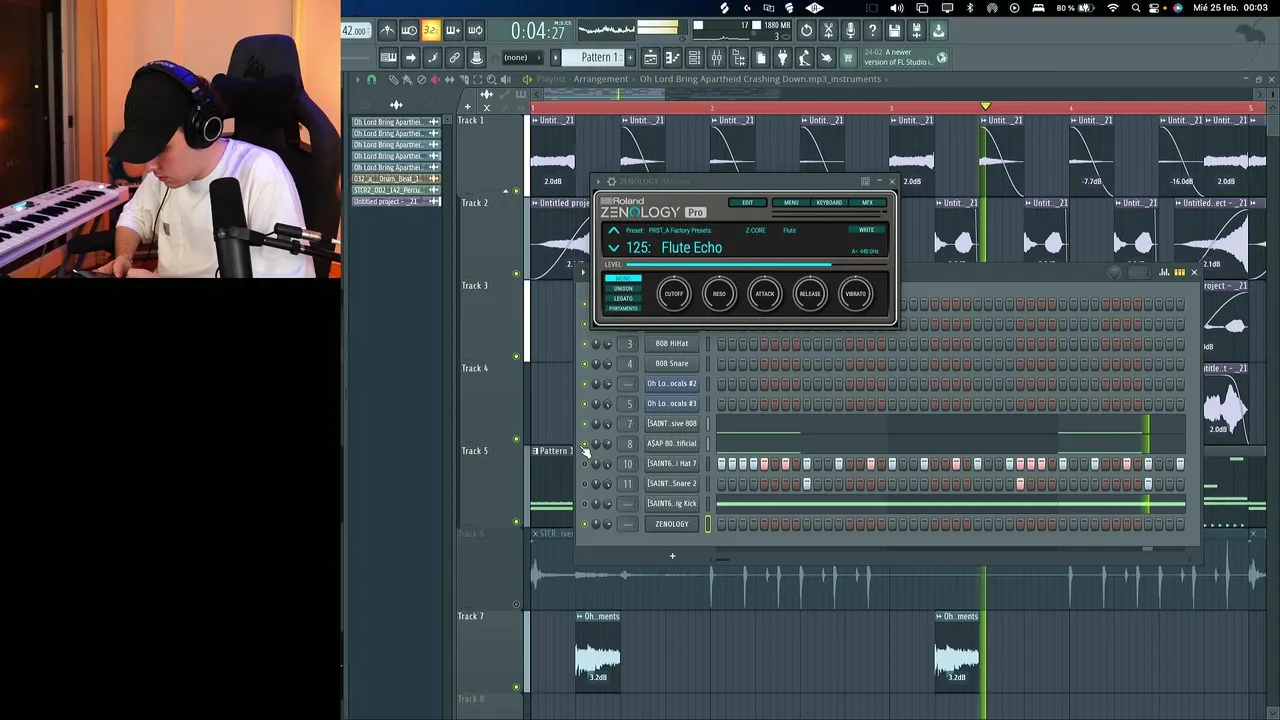
Task: Click the gear icon in ZENOLOGY window title
Action: click(611, 182)
